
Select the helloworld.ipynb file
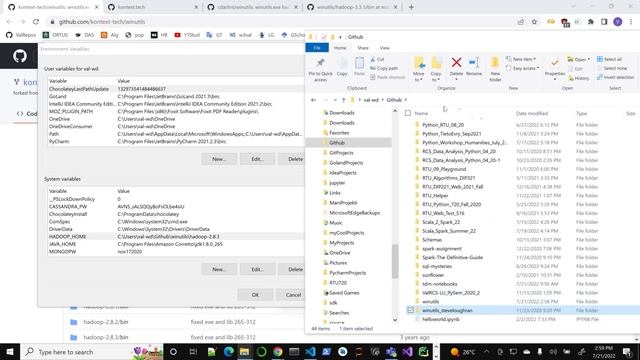(440, 319)
